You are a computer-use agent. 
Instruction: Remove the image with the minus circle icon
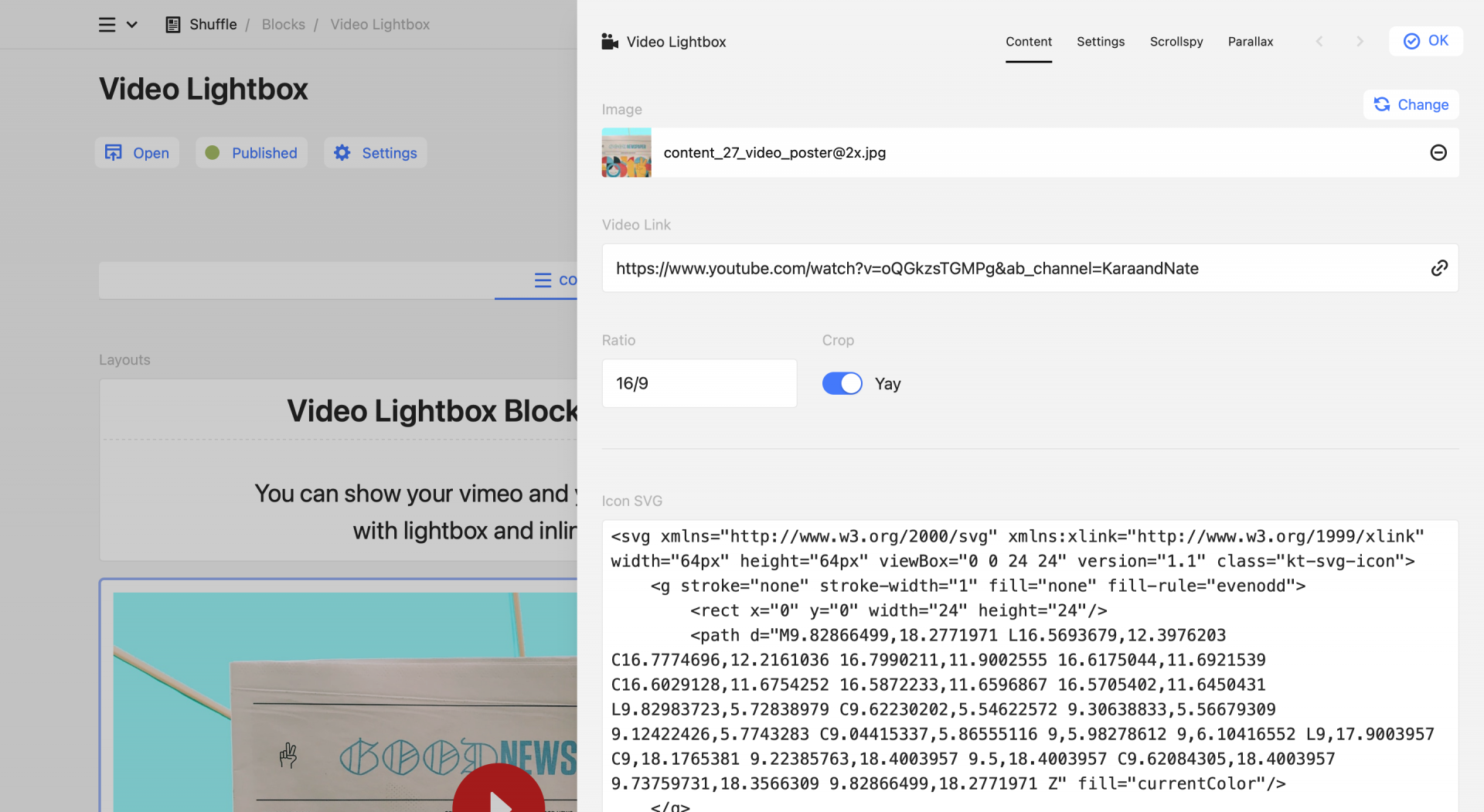click(1438, 153)
